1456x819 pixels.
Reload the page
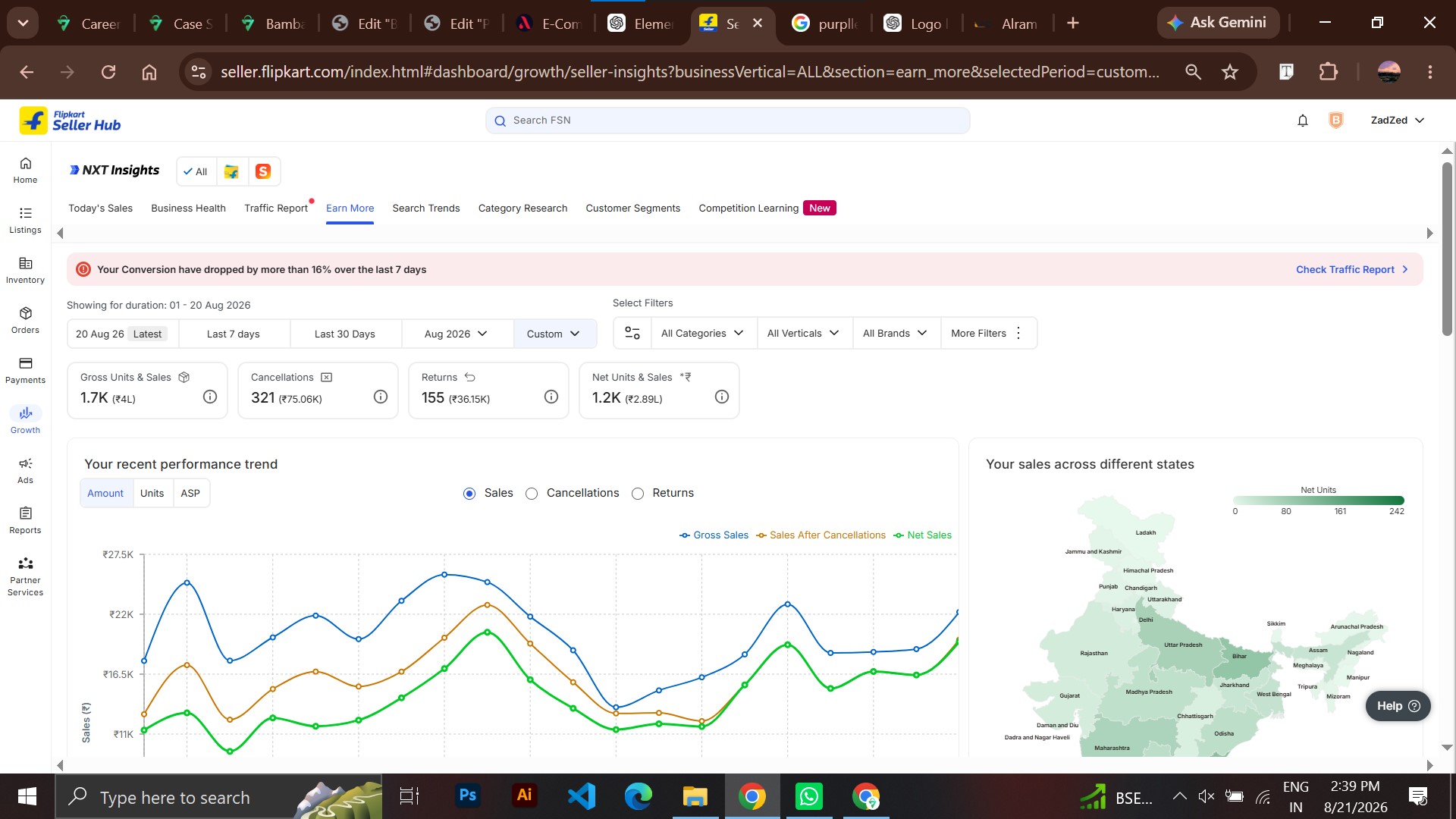coord(108,72)
